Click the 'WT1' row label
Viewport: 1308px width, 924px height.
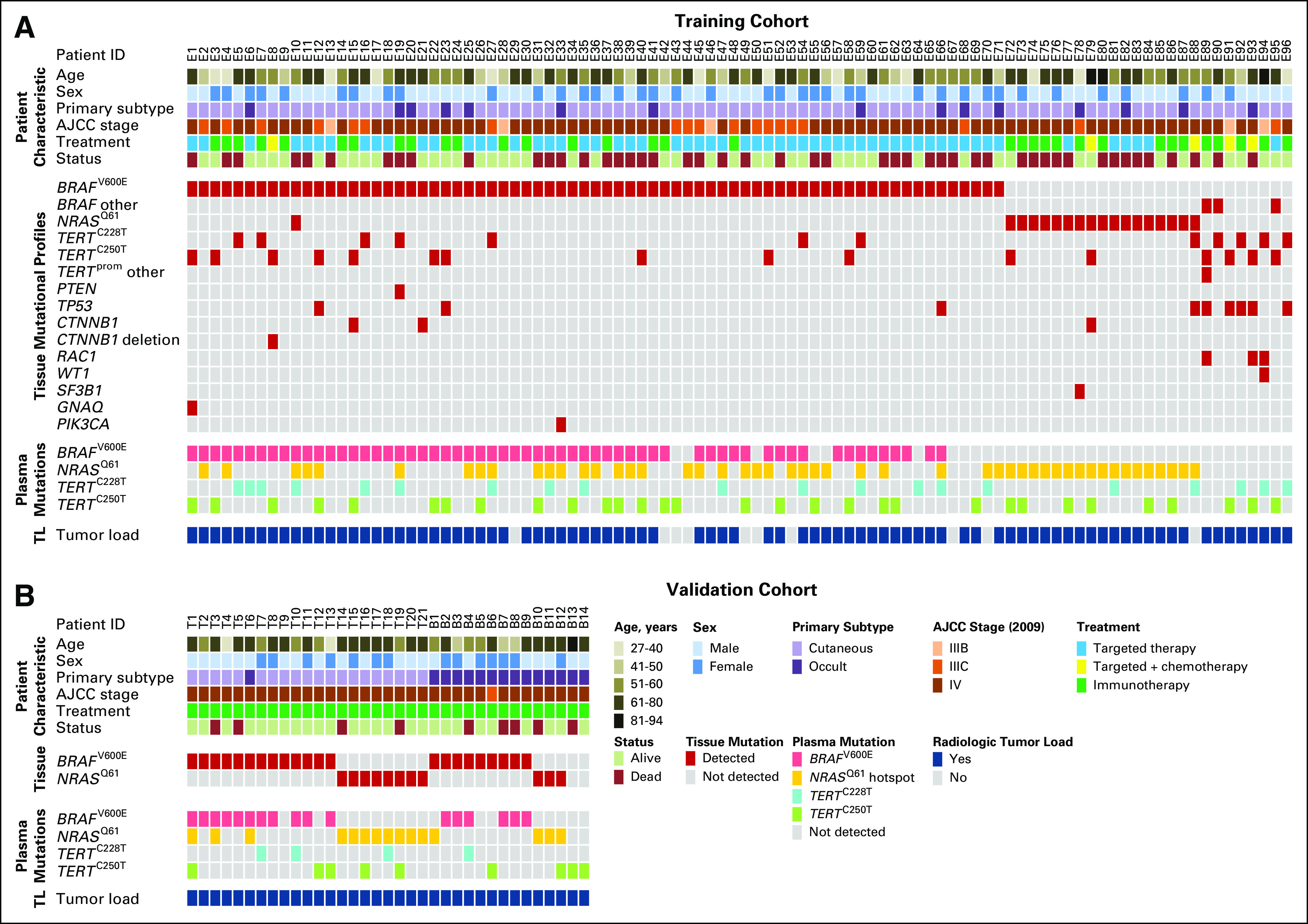74,373
